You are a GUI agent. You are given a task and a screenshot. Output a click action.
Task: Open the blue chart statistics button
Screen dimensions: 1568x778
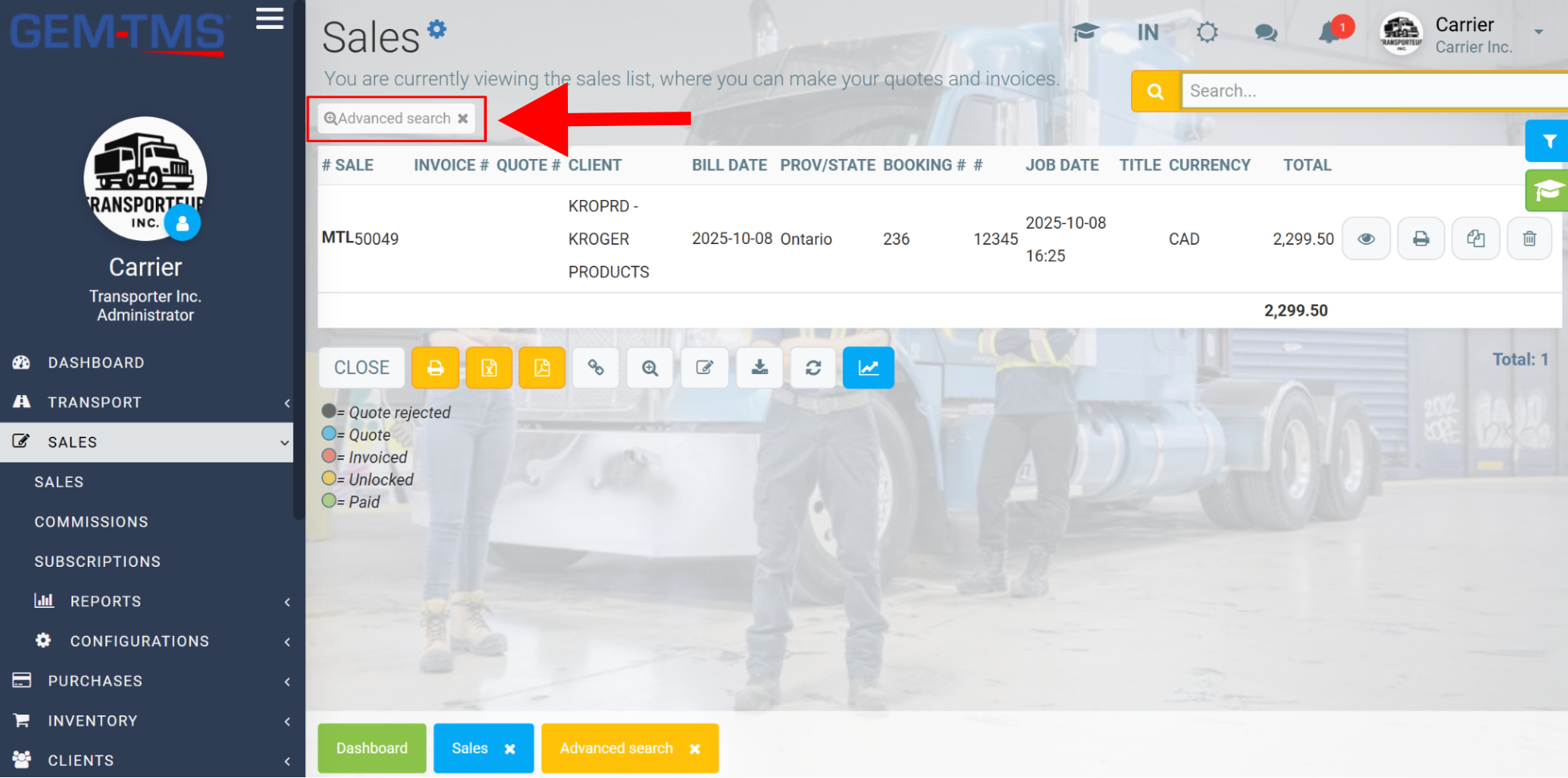tap(868, 368)
